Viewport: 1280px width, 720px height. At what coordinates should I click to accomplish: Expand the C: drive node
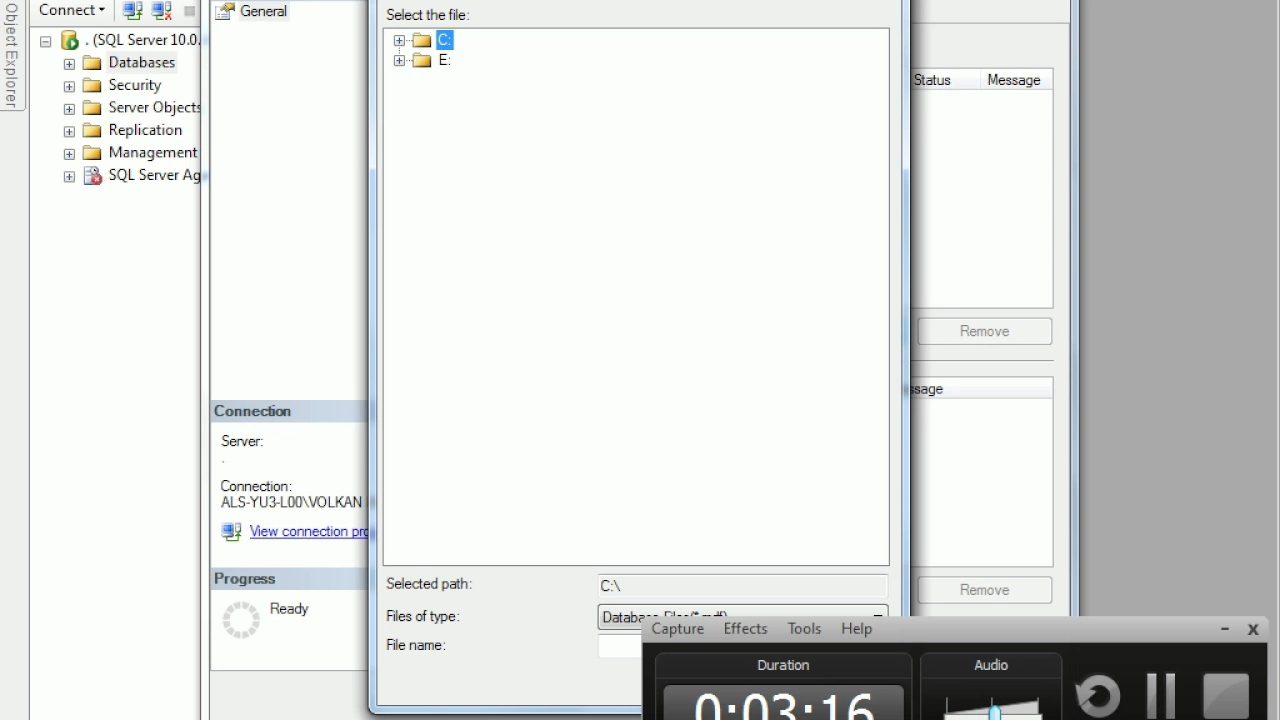tap(399, 41)
